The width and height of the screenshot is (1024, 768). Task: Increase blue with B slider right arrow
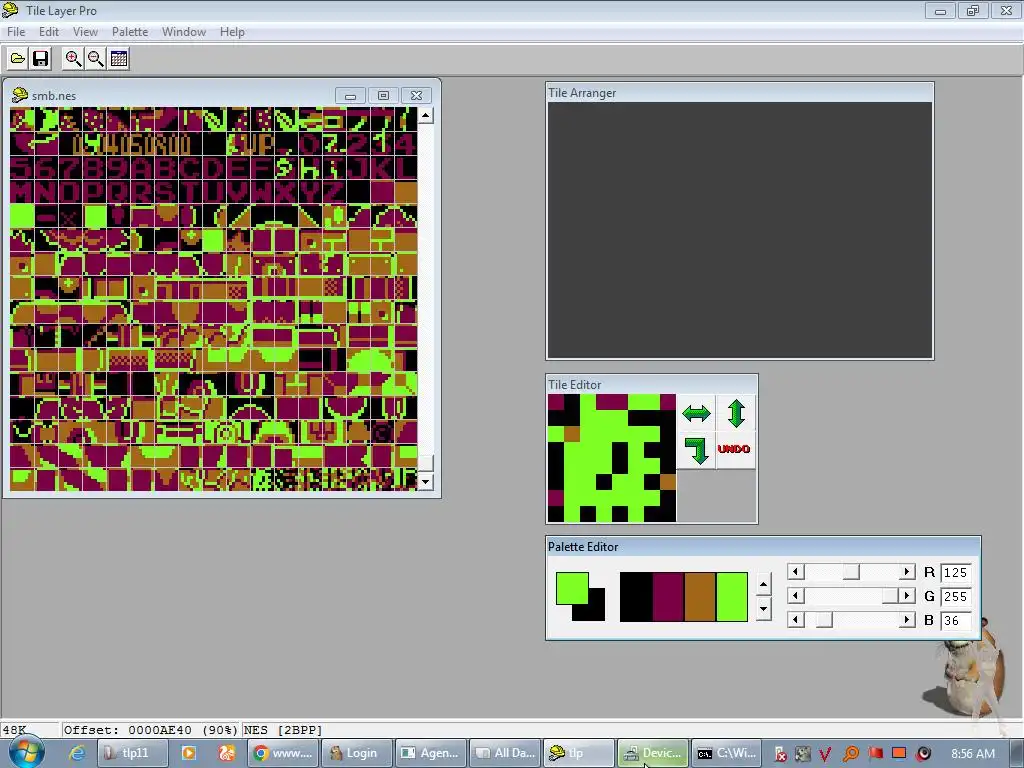[x=906, y=620]
